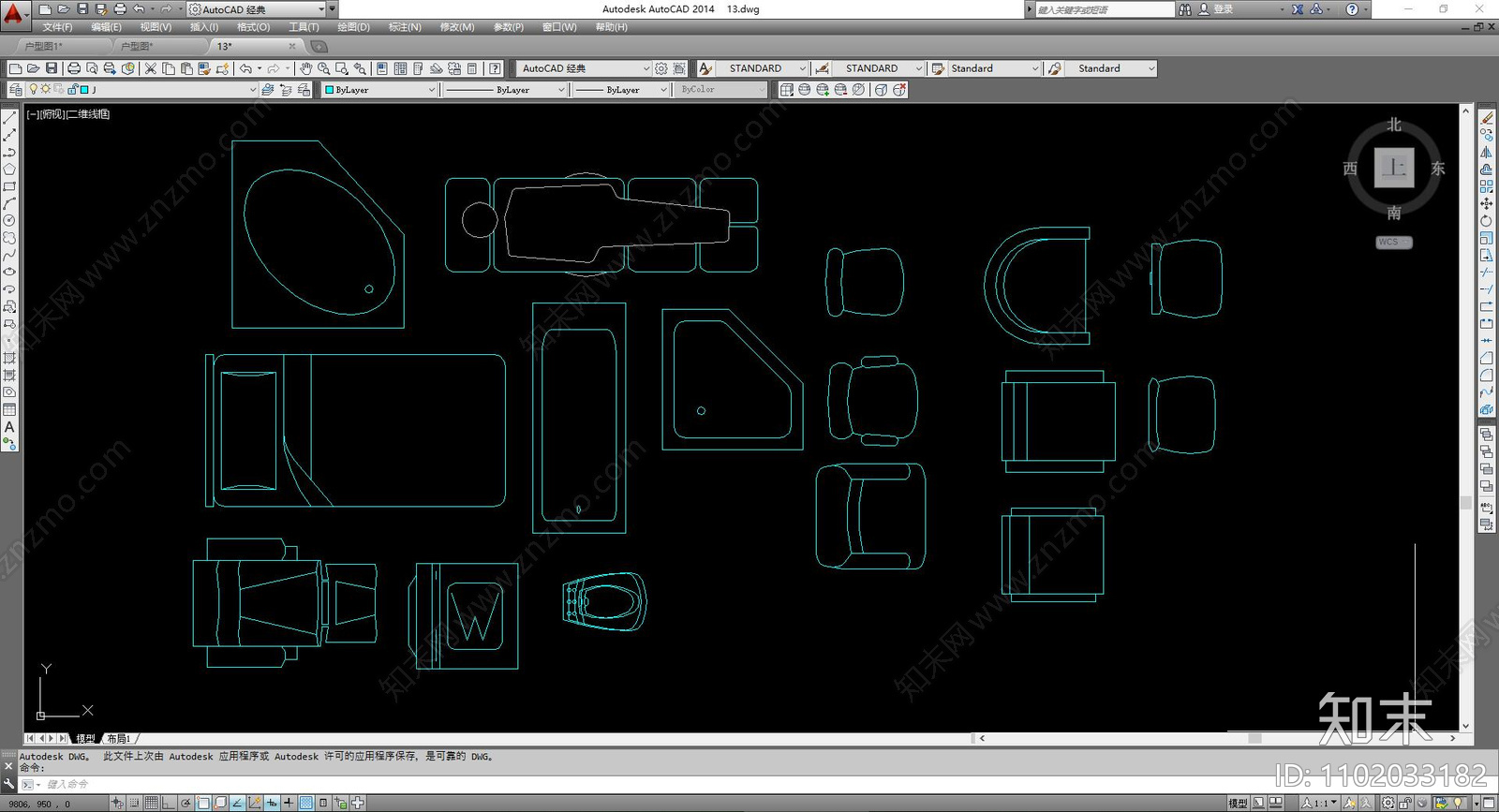This screenshot has width=1499, height=812.
Task: Toggle Ortho Mode in status bar
Action: pos(168,804)
